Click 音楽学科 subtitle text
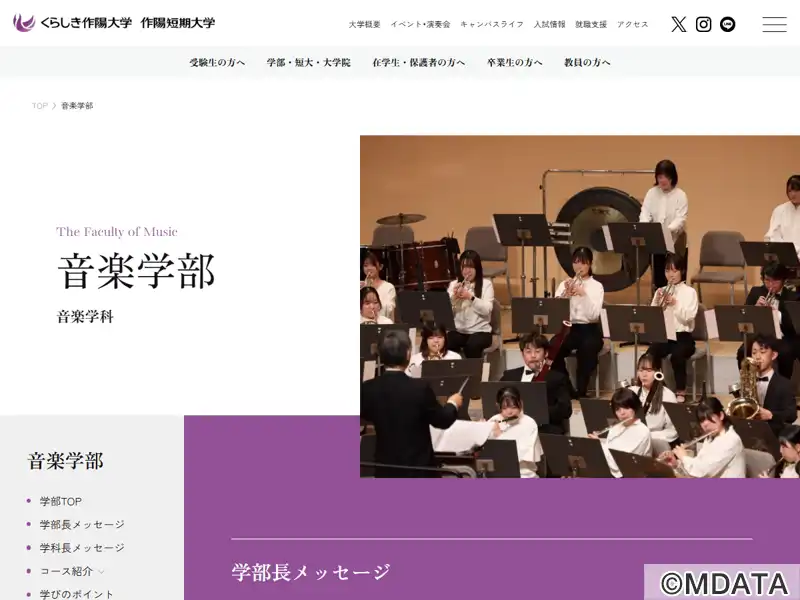The height and width of the screenshot is (600, 800). pyautogui.click(x=85, y=317)
